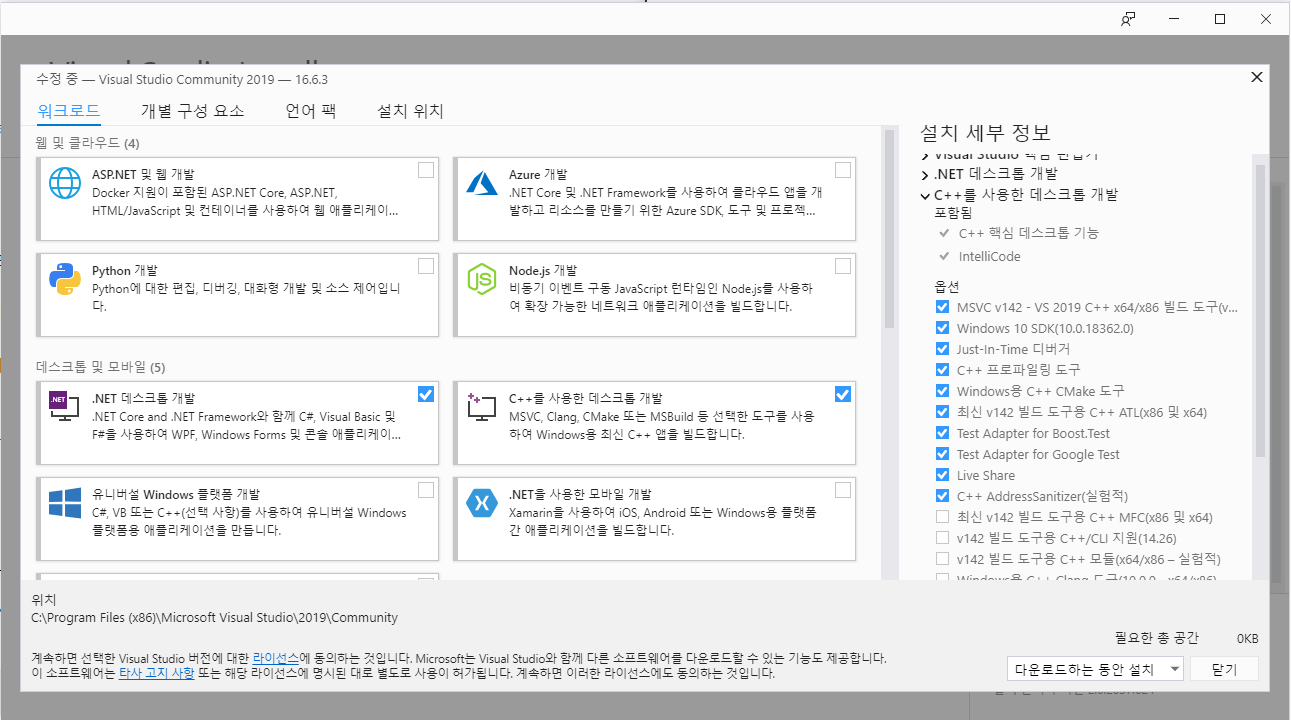Uncheck C++를 사용한 데스크톱 개발 workload
The height and width of the screenshot is (720, 1291).
[843, 394]
